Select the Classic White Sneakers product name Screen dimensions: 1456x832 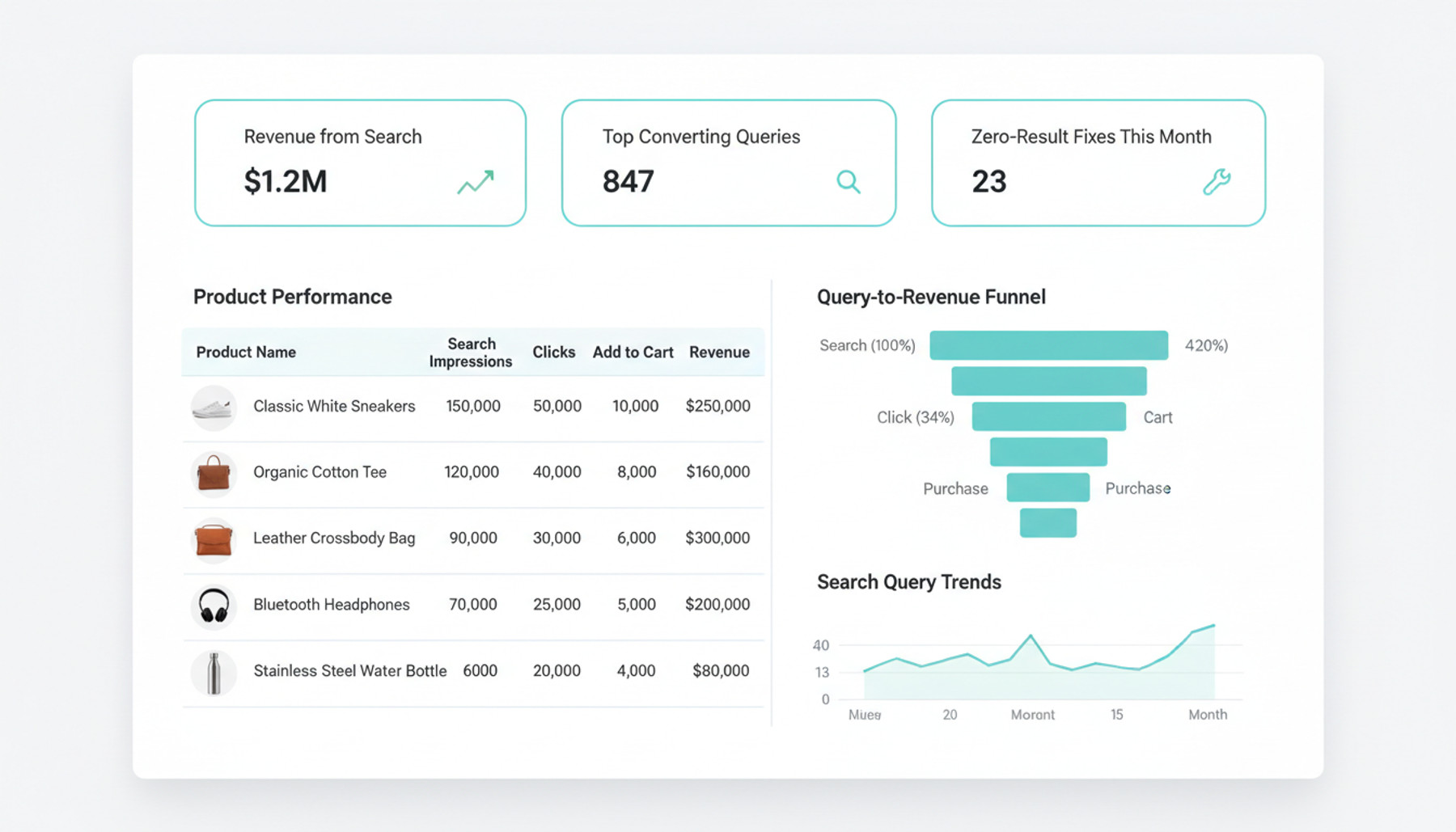pos(334,406)
